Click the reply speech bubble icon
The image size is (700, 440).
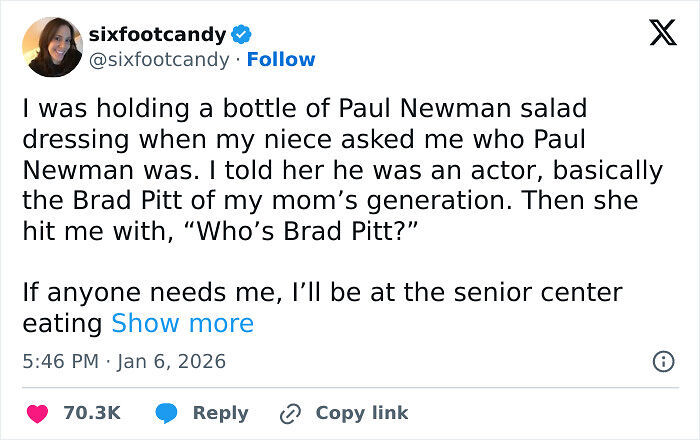point(168,412)
